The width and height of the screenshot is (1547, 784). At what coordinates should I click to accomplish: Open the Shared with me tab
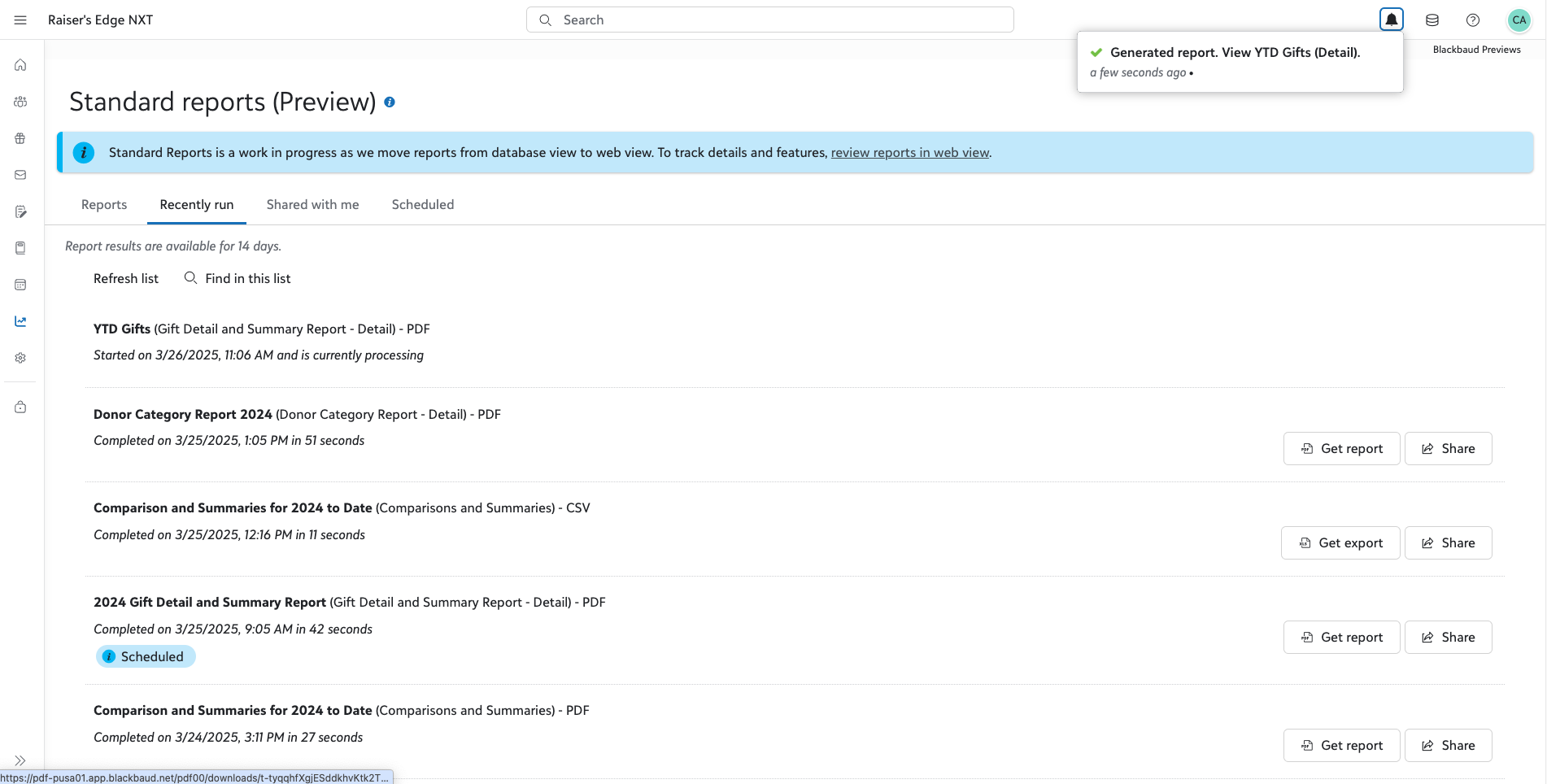(x=313, y=205)
